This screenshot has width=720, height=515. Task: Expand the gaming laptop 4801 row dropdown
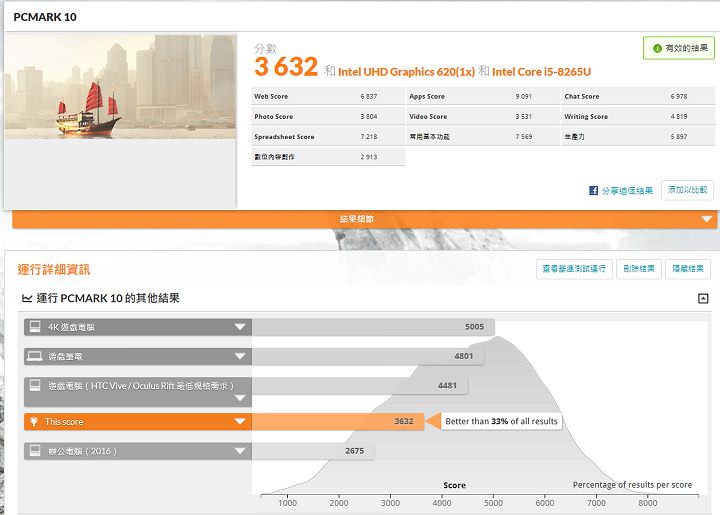[x=240, y=356]
